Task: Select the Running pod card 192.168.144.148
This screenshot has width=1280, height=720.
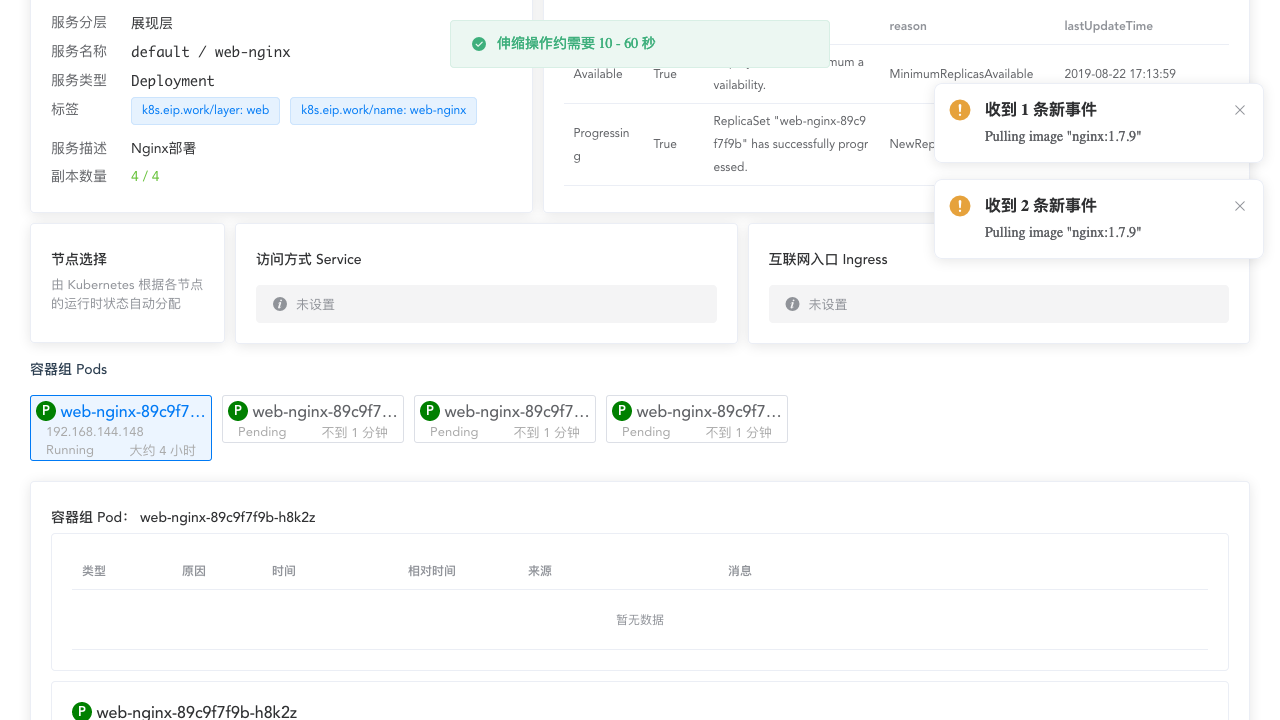Action: coord(120,429)
